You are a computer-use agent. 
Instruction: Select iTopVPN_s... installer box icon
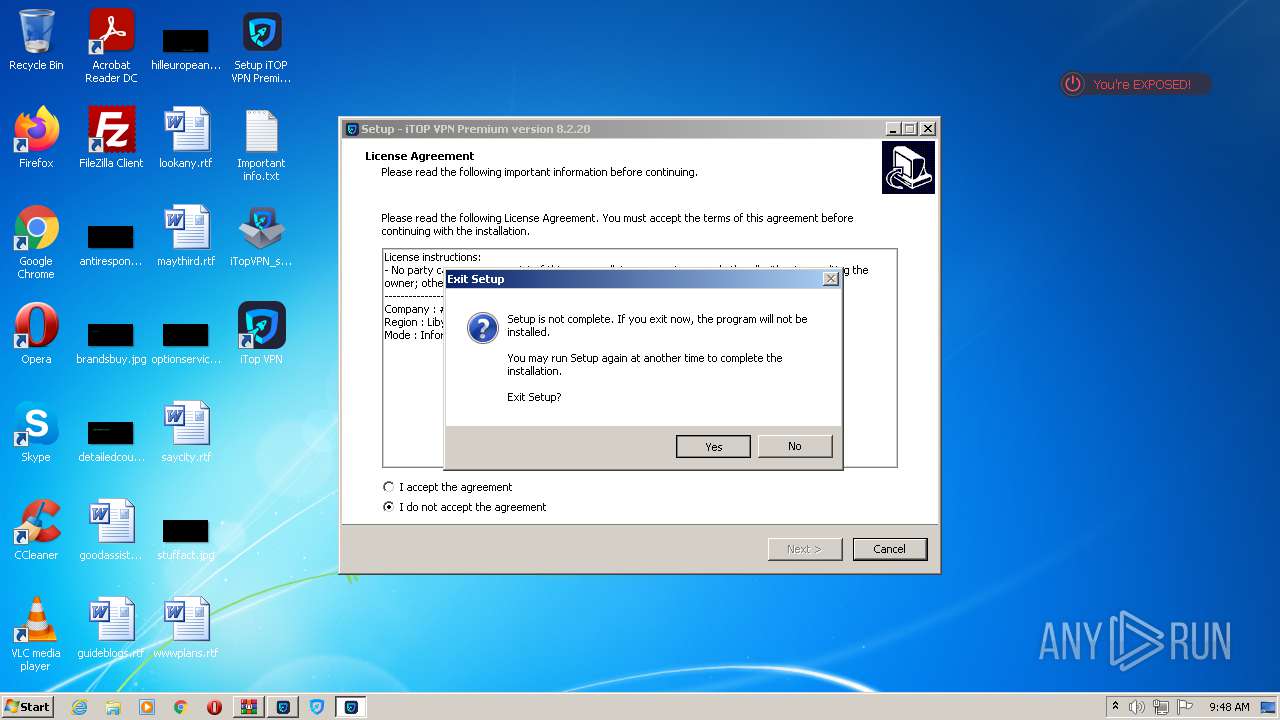[261, 236]
